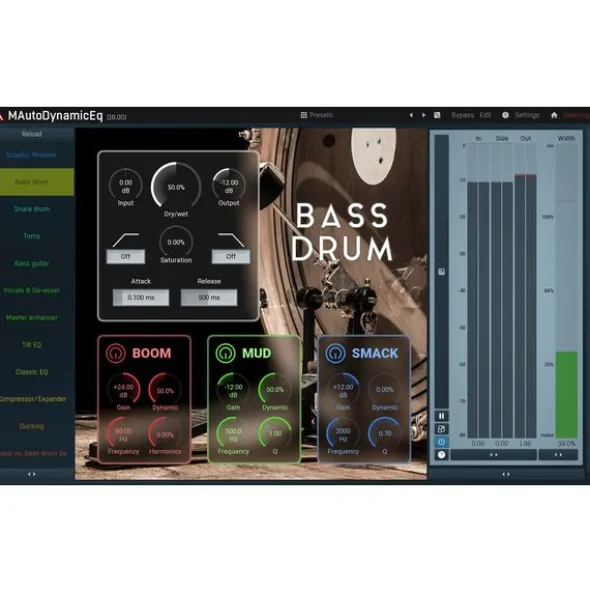
Task: Open the Presets grid icon
Action: (304, 115)
